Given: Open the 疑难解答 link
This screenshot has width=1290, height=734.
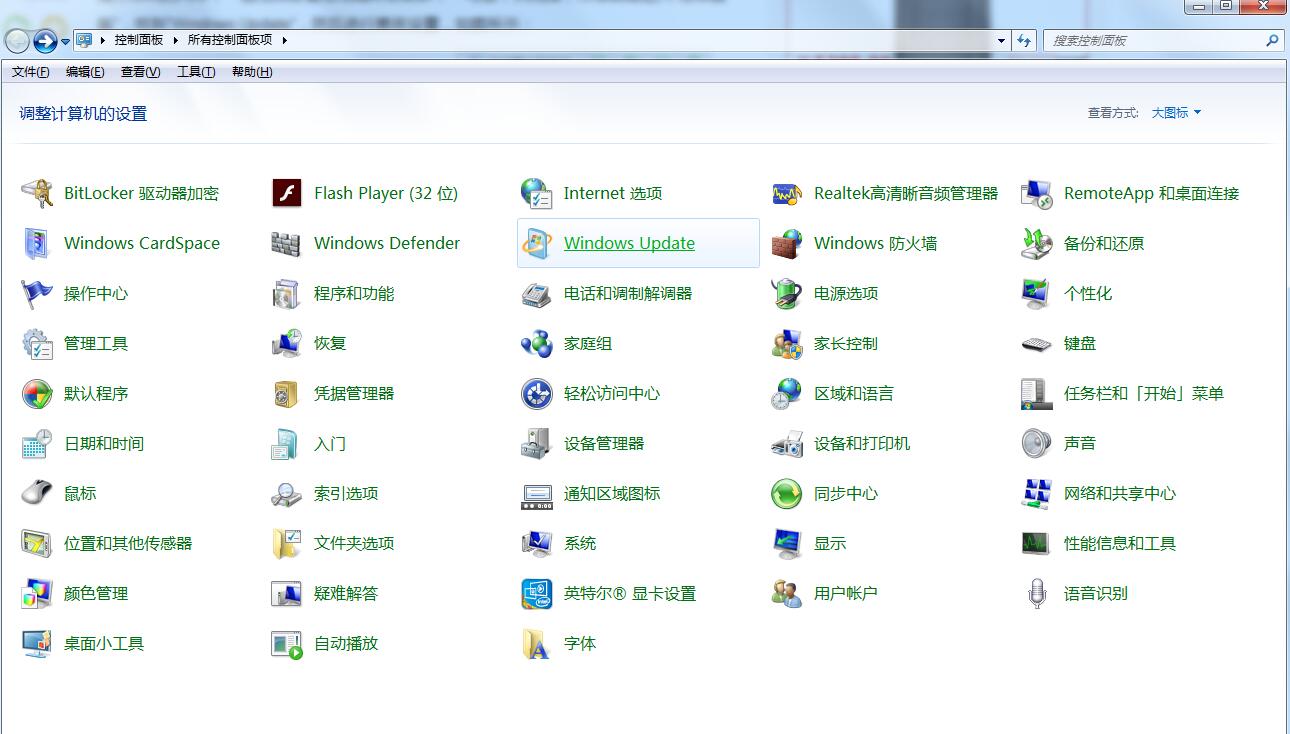Looking at the screenshot, I should pos(346,593).
